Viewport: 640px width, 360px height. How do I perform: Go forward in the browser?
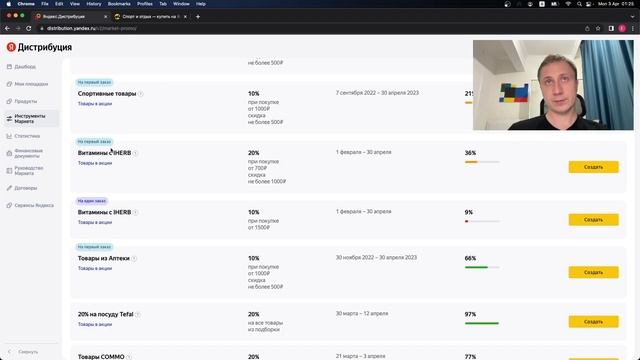pos(18,28)
